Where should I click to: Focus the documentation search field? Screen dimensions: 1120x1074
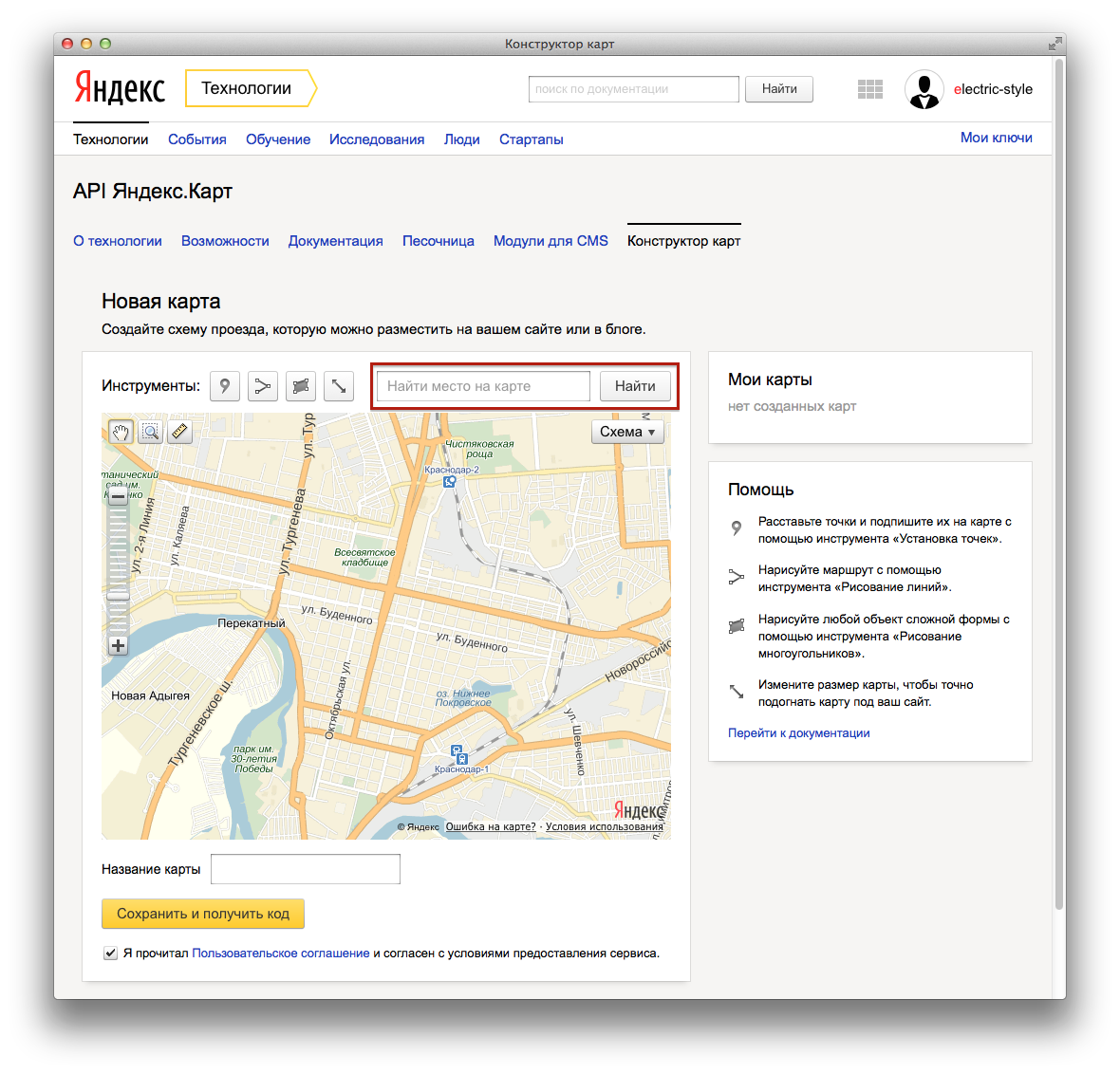634,89
